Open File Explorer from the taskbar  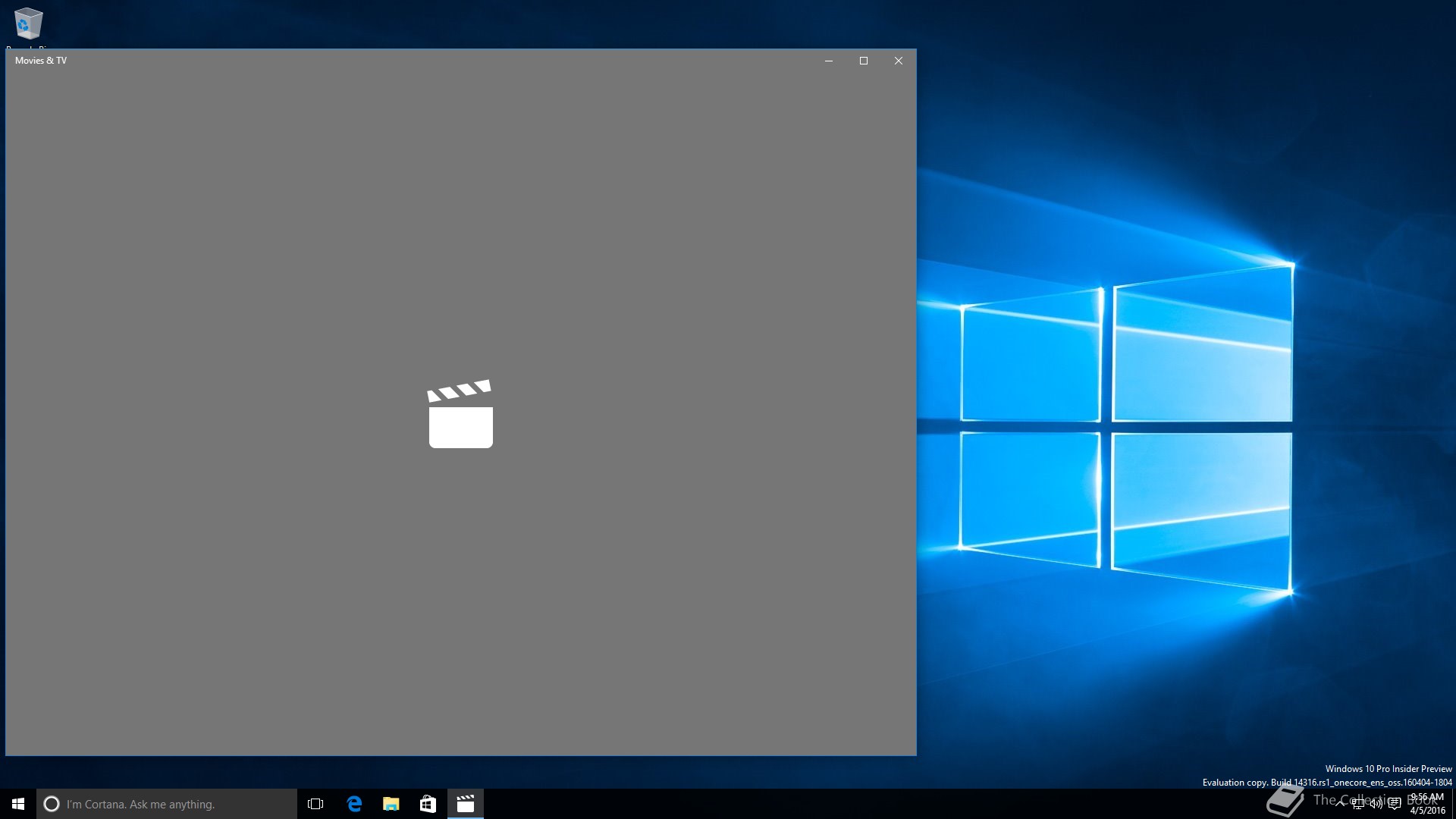(x=391, y=804)
